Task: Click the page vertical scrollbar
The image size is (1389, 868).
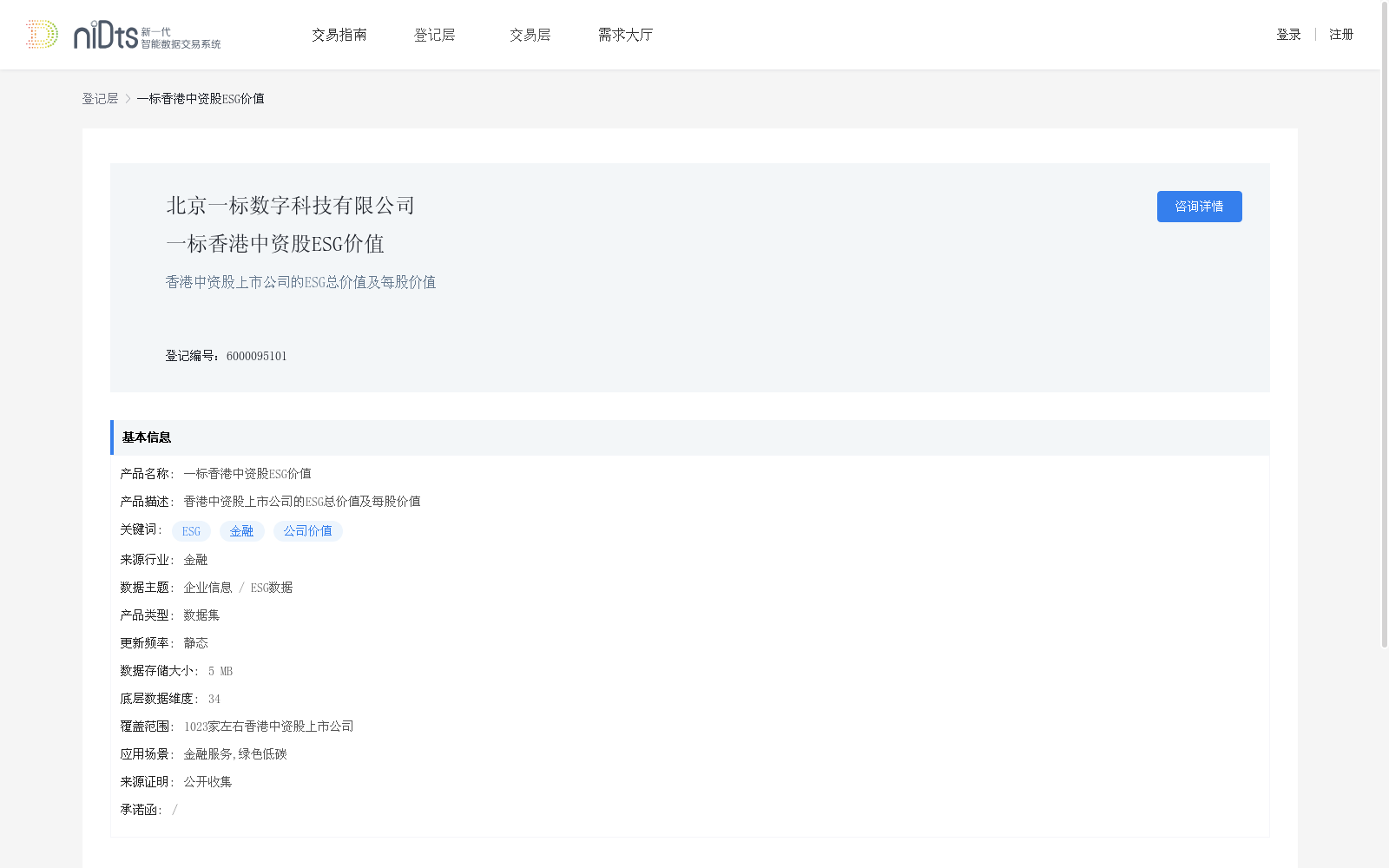Action: pyautogui.click(x=1385, y=325)
